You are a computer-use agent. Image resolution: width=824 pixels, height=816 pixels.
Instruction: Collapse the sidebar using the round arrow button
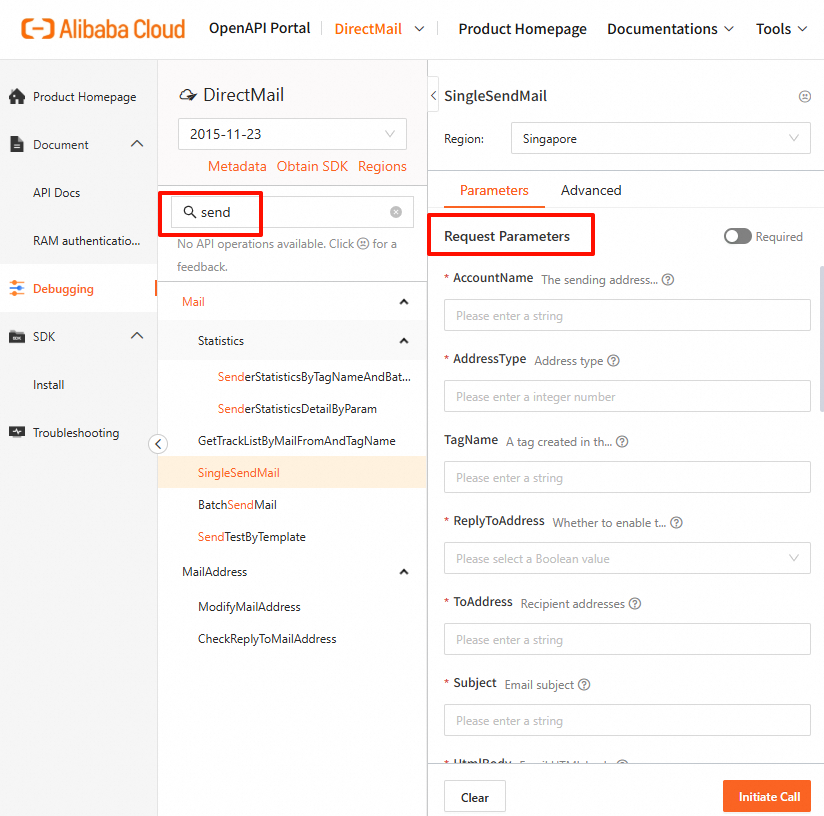[x=158, y=444]
